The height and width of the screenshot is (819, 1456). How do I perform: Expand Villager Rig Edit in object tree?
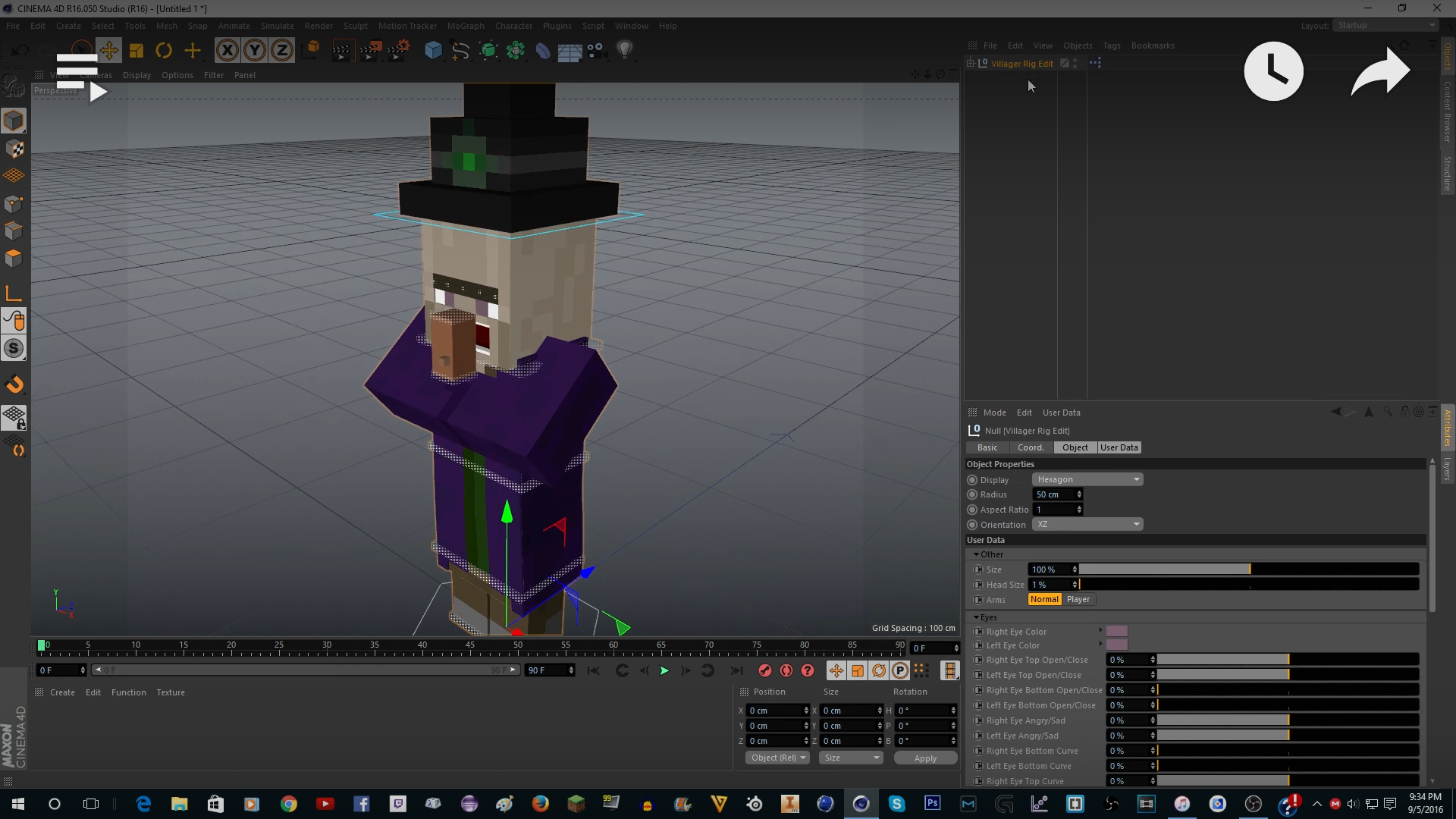(971, 64)
